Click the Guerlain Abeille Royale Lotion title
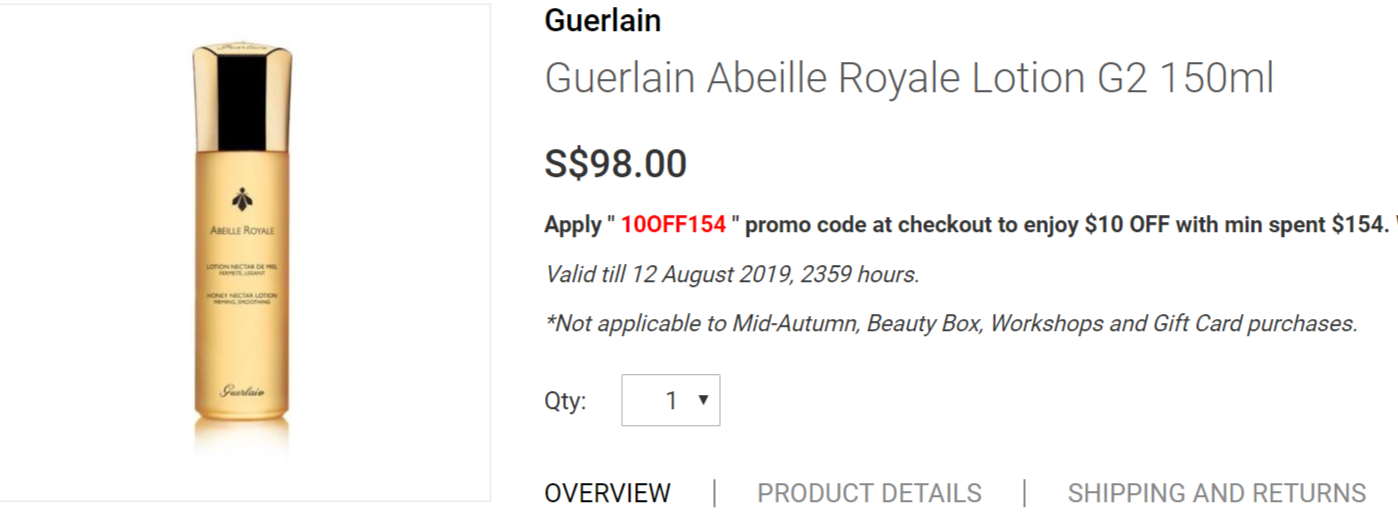This screenshot has height=514, width=1398. tap(908, 78)
